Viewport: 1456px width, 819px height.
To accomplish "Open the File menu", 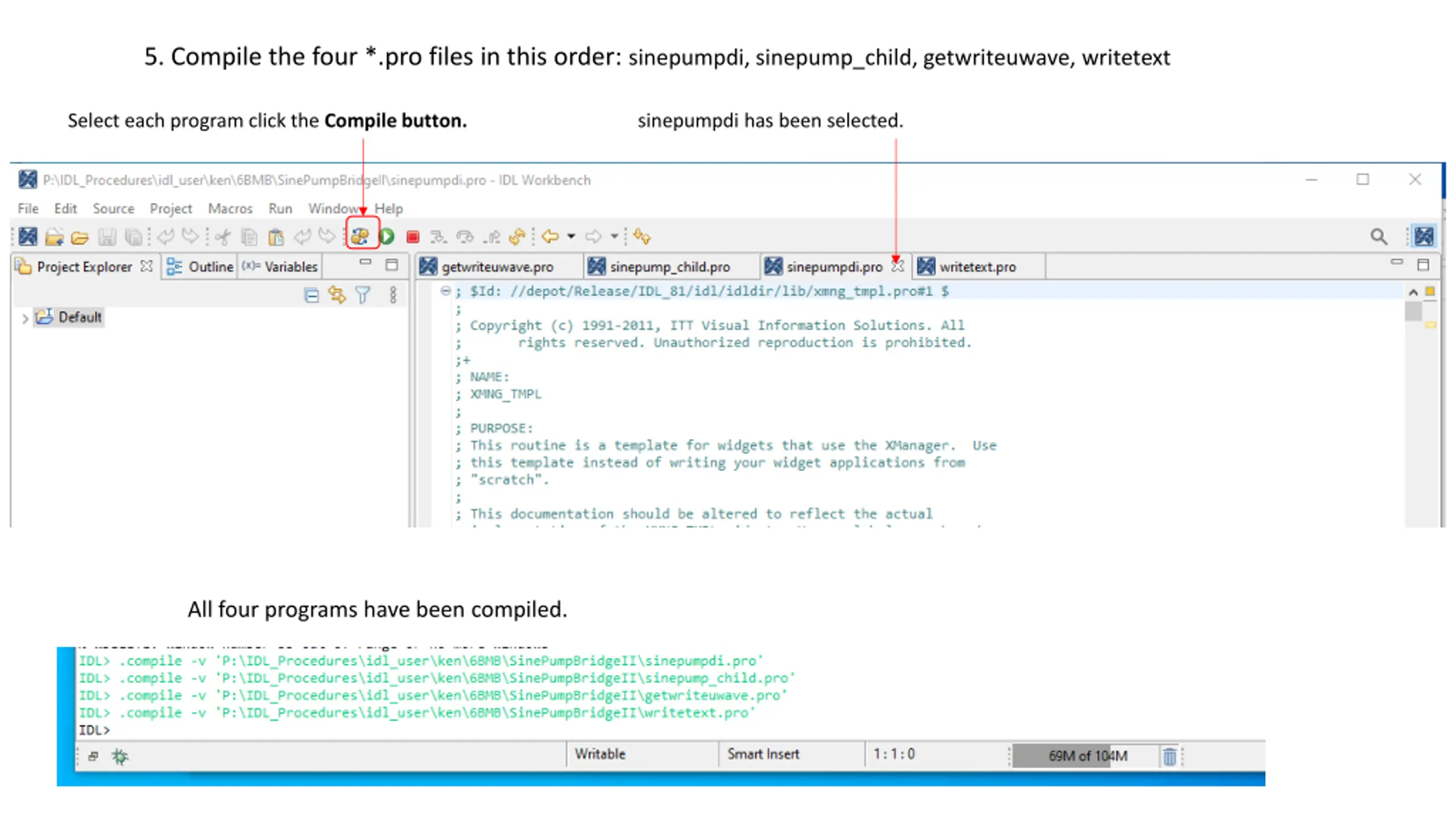I will point(28,209).
